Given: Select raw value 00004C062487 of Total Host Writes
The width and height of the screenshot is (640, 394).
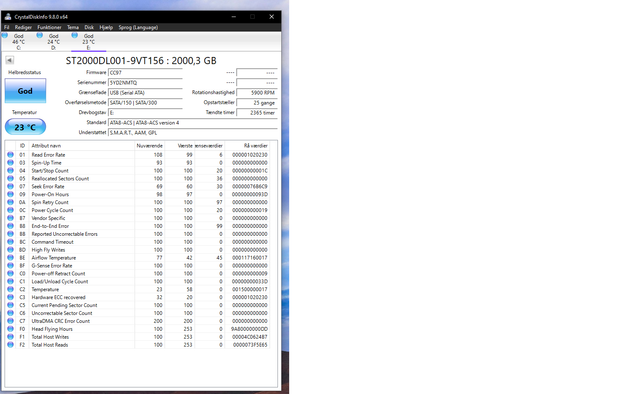Looking at the screenshot, I should [249, 337].
